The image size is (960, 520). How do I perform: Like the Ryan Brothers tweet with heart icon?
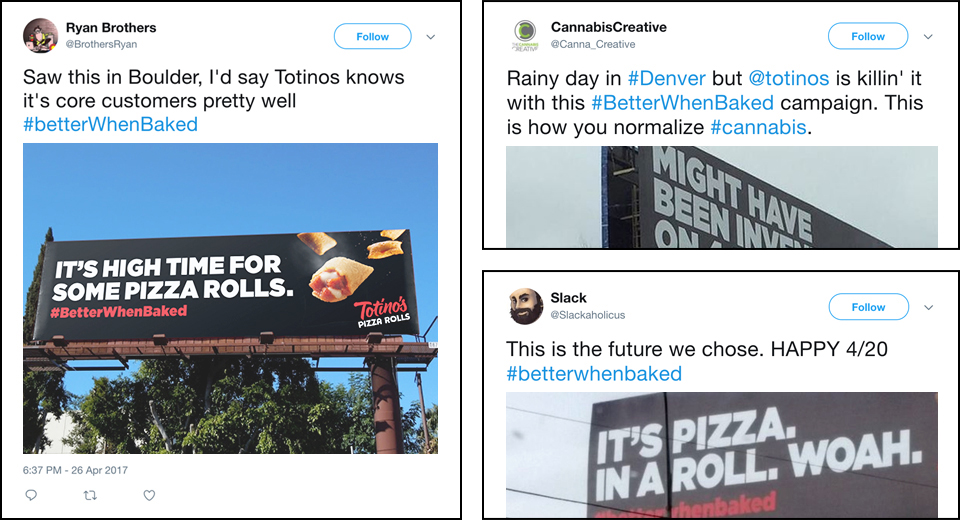[x=149, y=495]
